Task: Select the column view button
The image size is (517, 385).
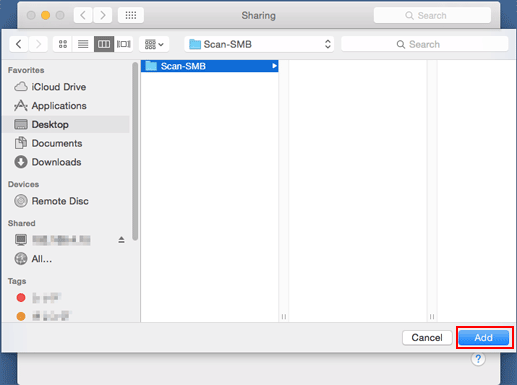Action: coord(104,44)
